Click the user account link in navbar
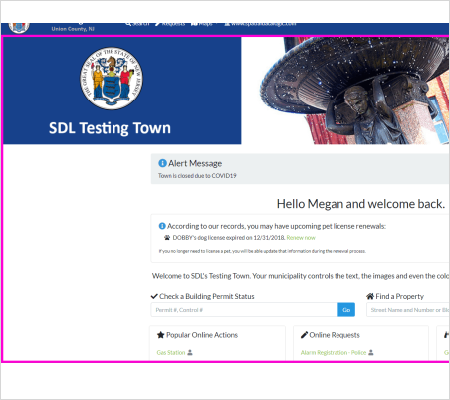Image resolution: width=450 pixels, height=400 pixels. point(260,24)
